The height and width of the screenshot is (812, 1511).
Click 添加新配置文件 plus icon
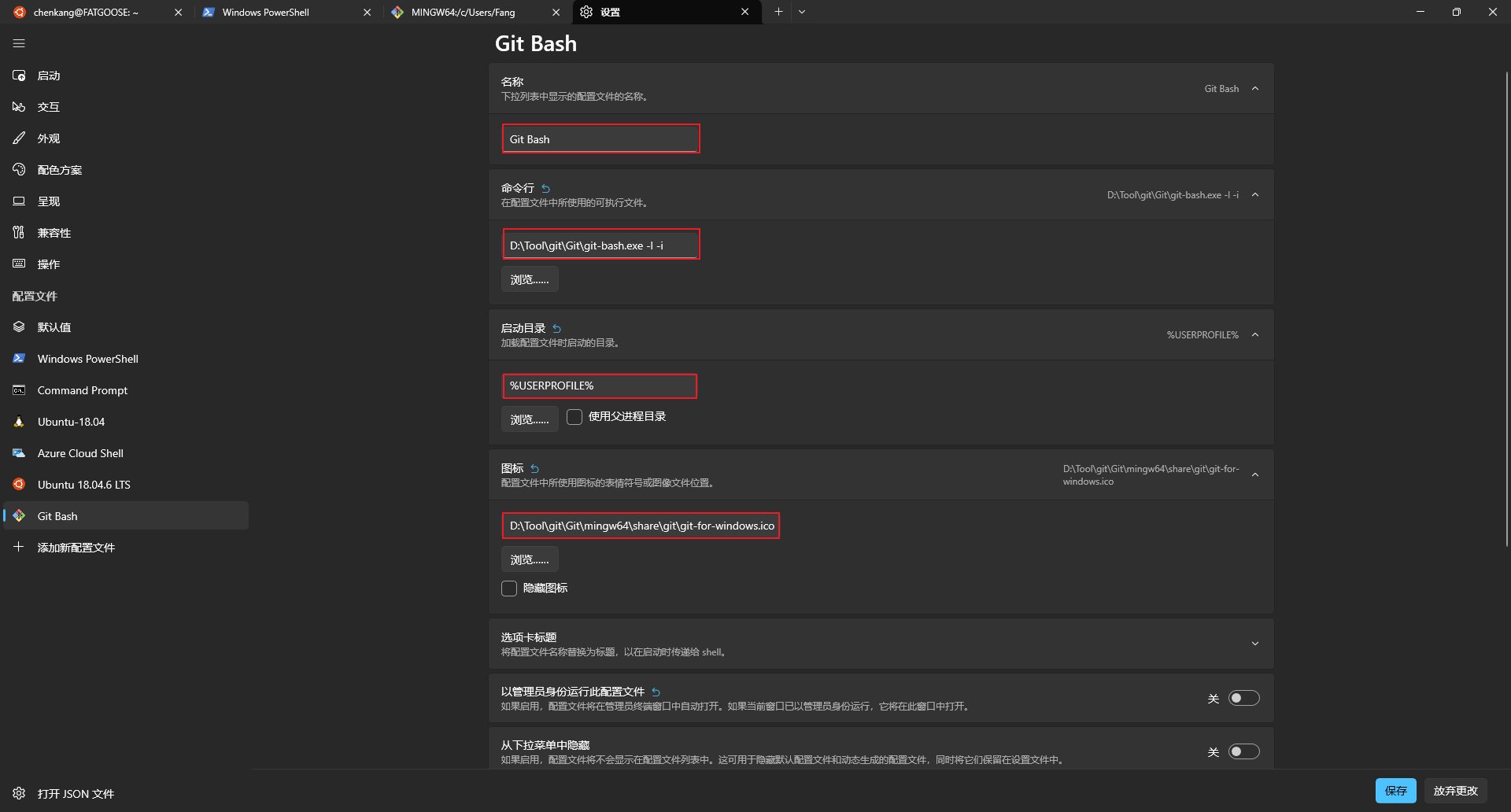(x=19, y=547)
